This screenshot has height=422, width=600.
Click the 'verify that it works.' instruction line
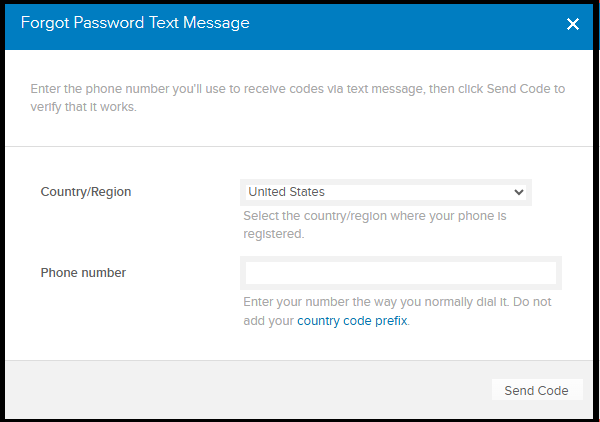click(x=84, y=107)
